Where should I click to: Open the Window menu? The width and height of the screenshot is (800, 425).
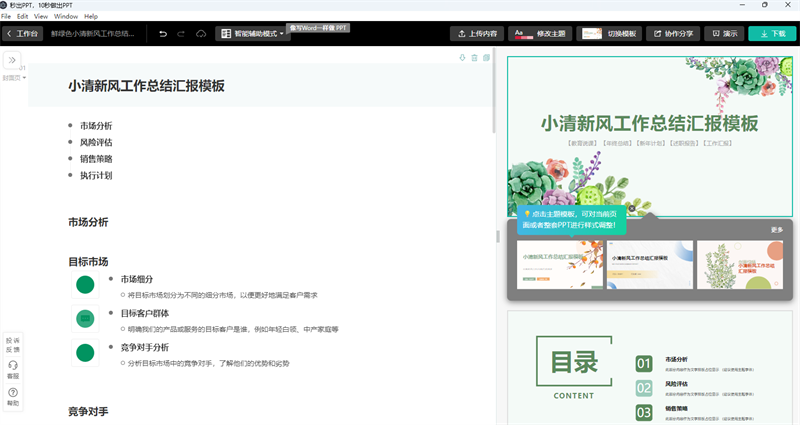point(66,17)
